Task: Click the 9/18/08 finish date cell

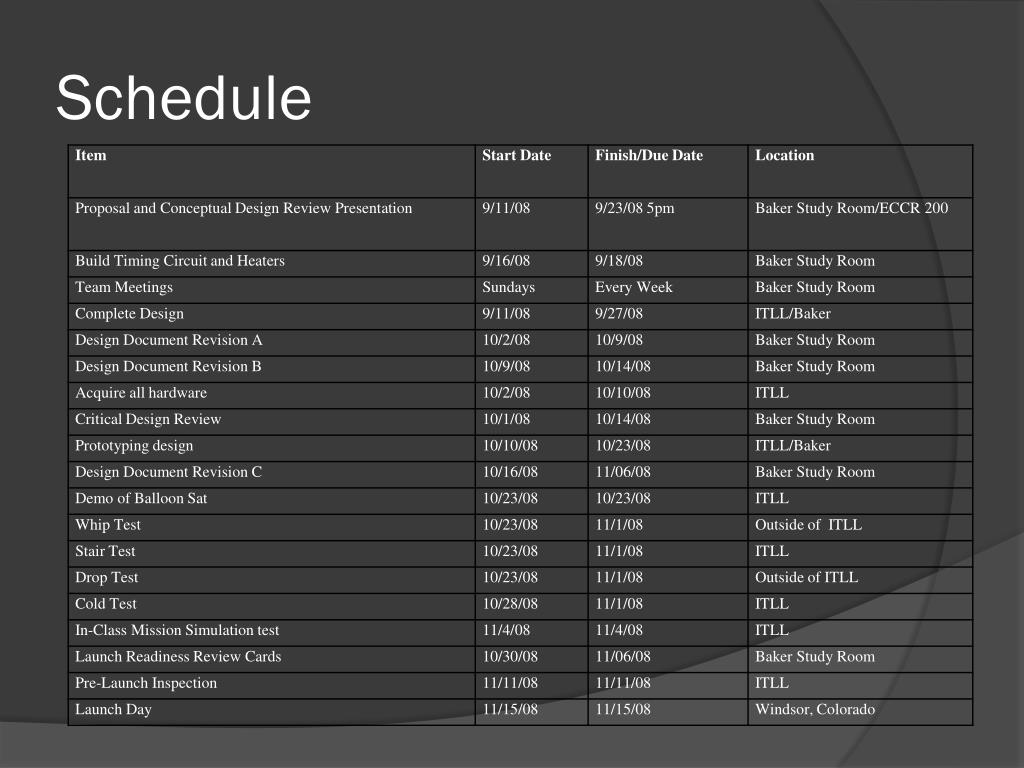Action: 618,261
